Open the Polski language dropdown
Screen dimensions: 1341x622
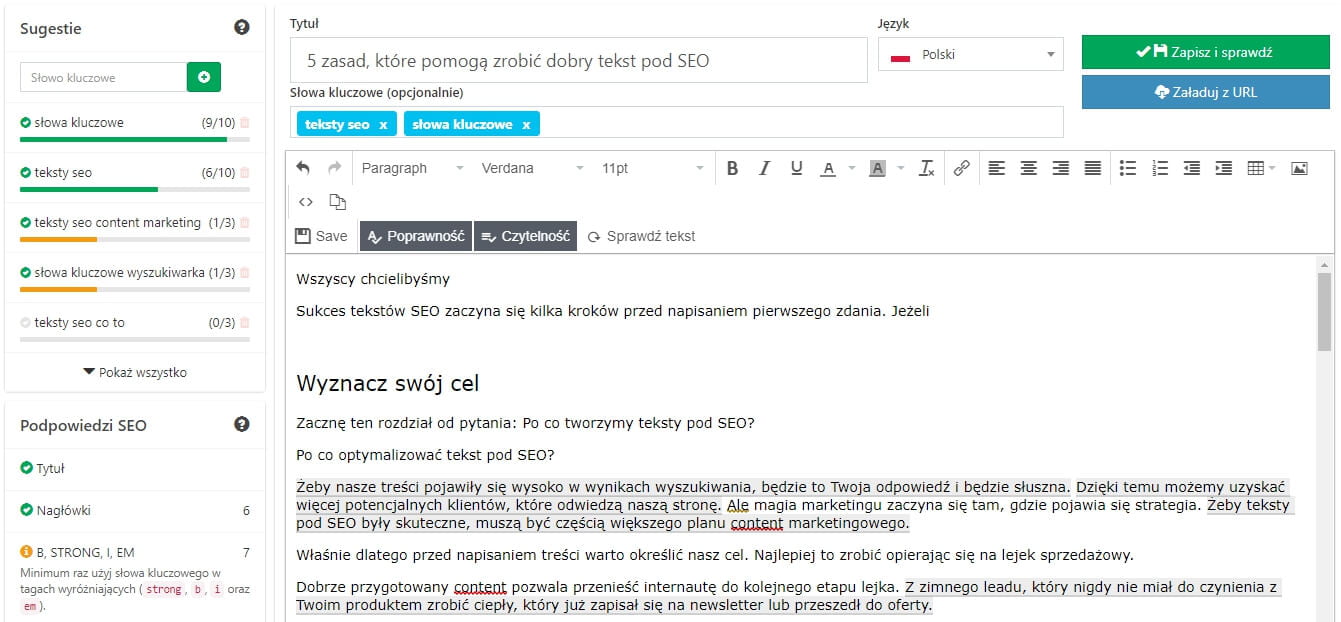coord(970,54)
